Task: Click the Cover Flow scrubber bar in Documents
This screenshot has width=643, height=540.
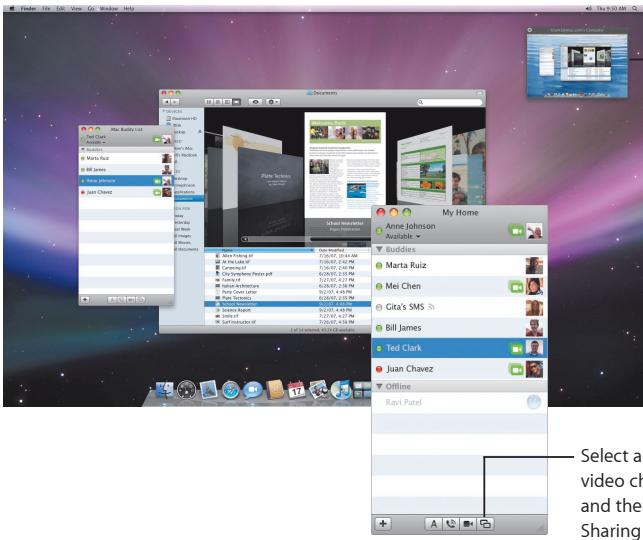Action: point(308,239)
